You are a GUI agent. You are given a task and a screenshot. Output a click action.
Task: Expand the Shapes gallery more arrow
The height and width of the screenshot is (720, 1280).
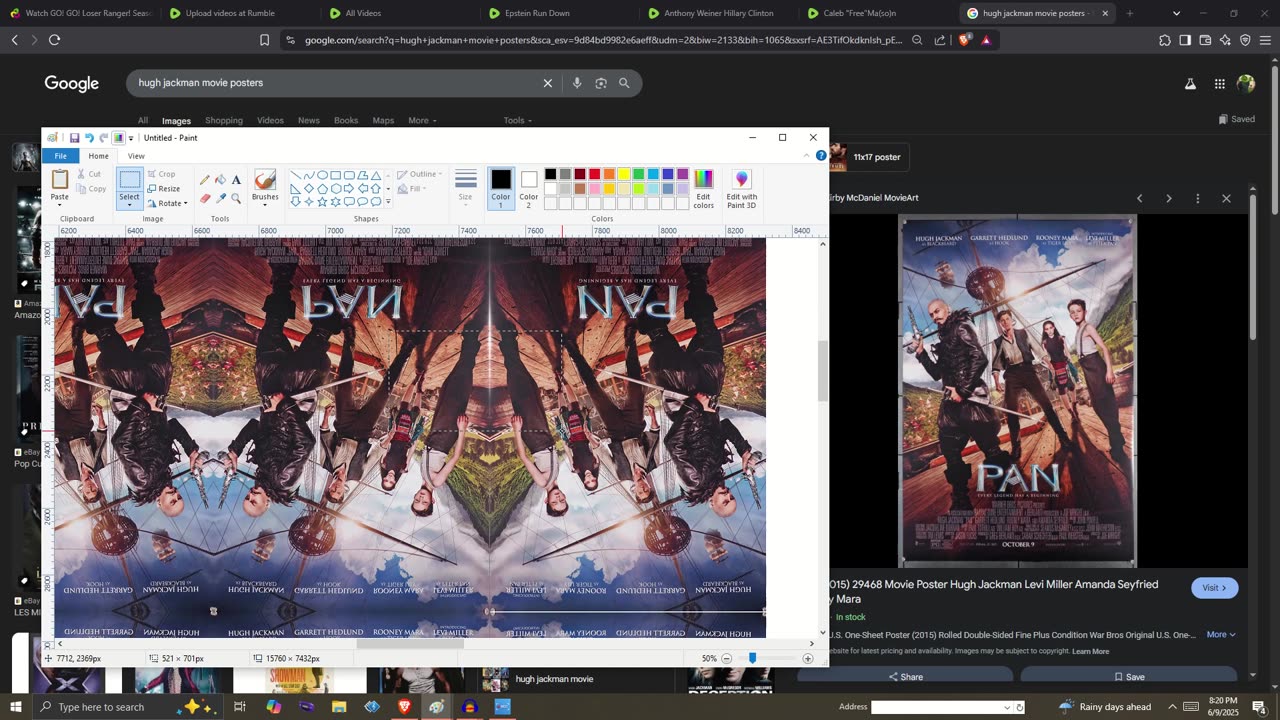click(x=388, y=202)
